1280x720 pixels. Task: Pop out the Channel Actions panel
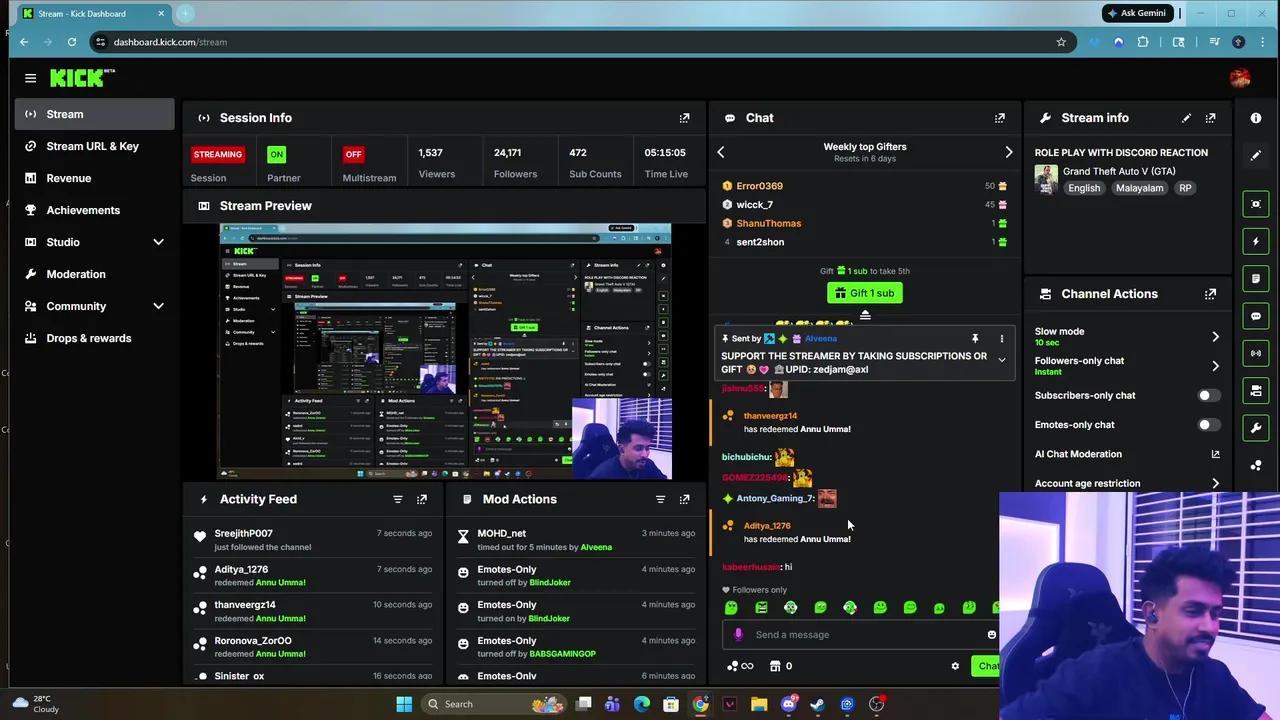(x=1210, y=294)
